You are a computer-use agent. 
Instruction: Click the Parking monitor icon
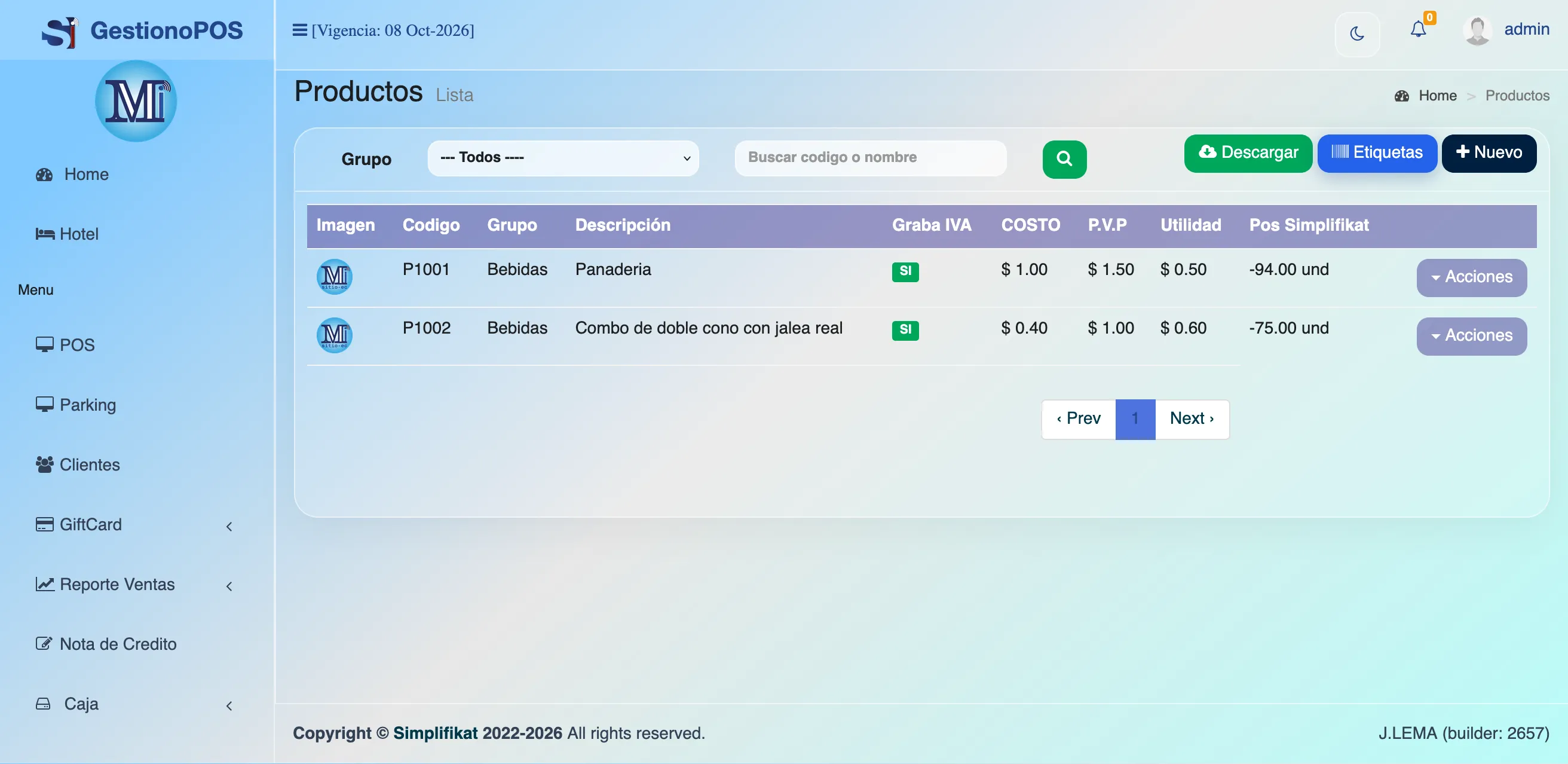click(x=44, y=404)
